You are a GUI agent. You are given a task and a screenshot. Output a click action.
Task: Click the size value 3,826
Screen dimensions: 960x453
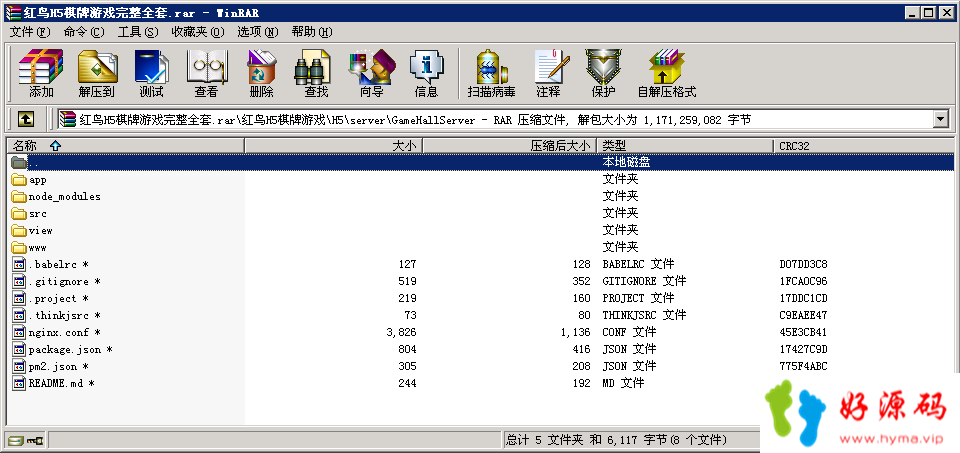[x=402, y=332]
